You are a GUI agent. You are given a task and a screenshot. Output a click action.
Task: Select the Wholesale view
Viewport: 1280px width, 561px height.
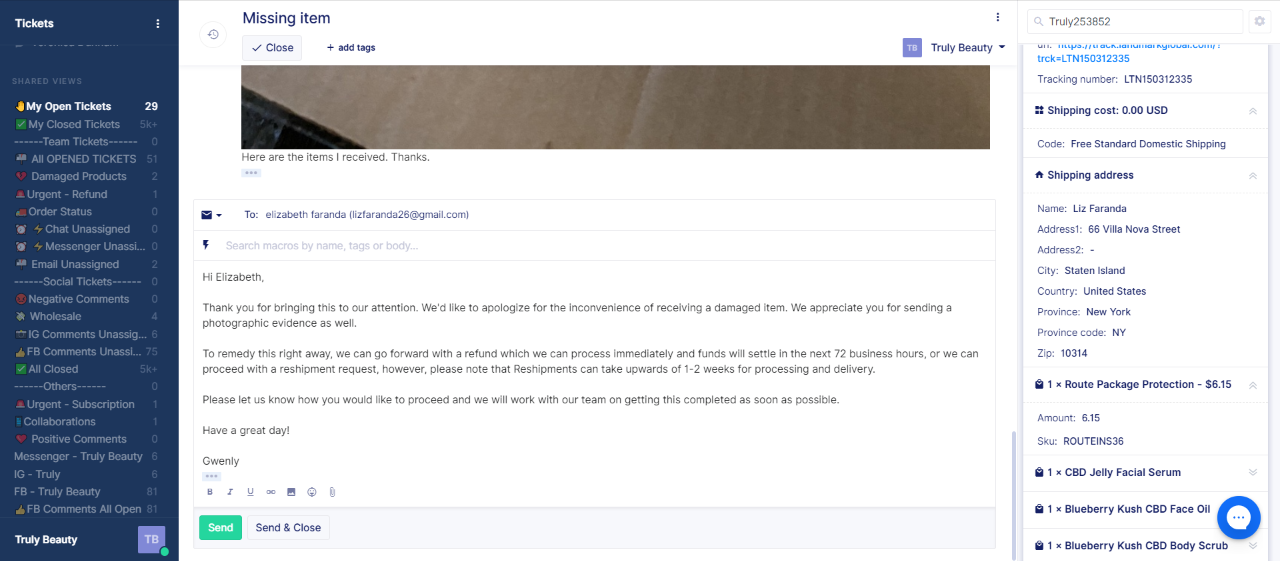coord(55,316)
